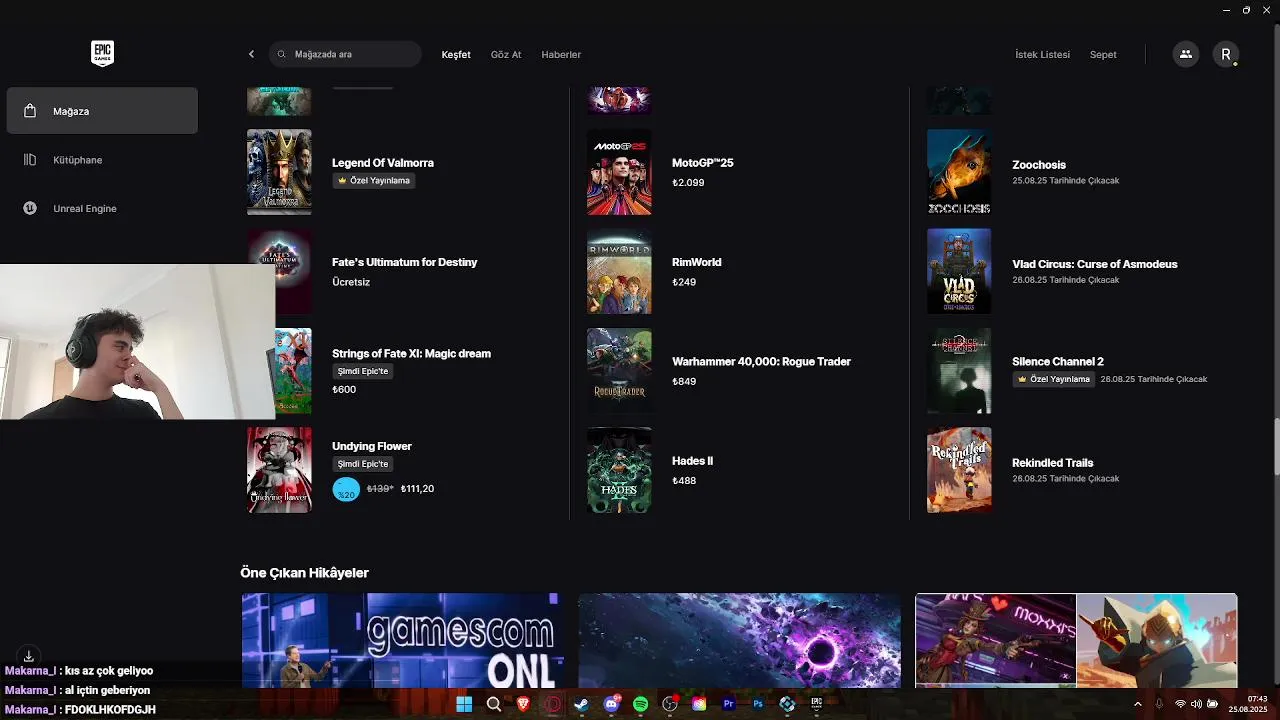This screenshot has width=1280, height=720.
Task: Open the Hades II title
Action: pyautogui.click(x=692, y=461)
